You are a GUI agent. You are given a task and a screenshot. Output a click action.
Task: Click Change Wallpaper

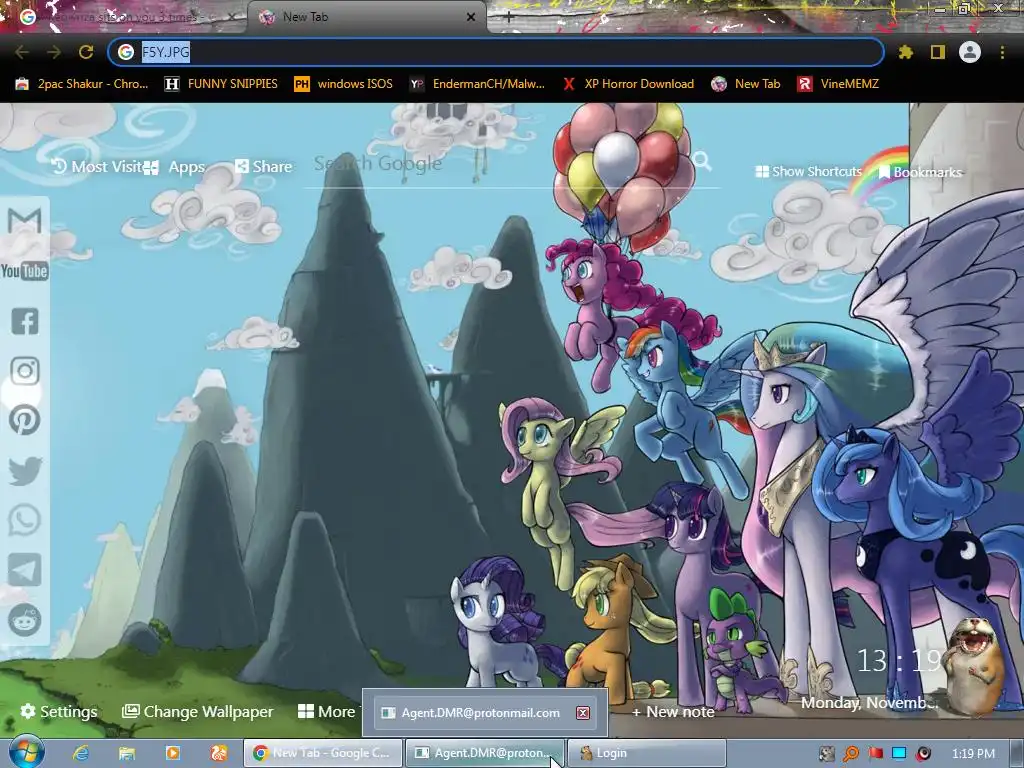(x=198, y=711)
